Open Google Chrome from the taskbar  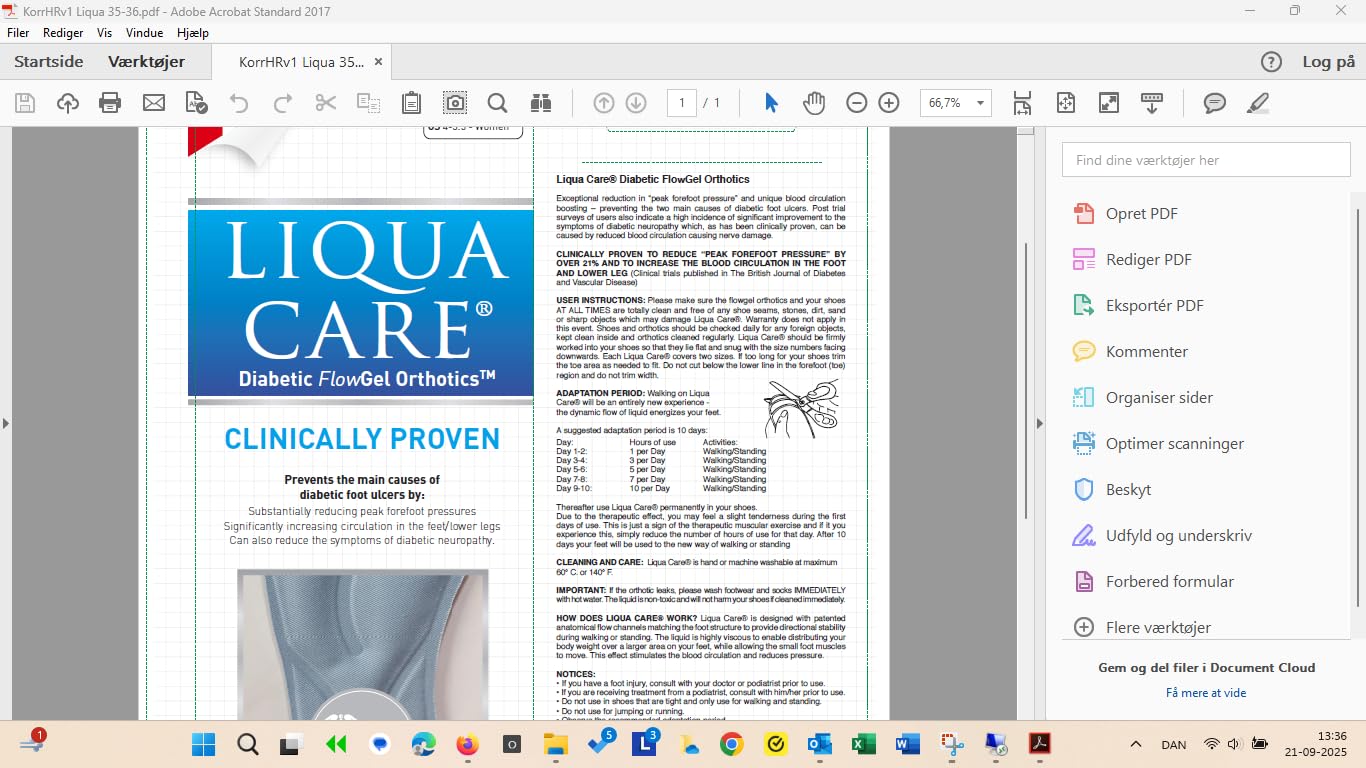click(x=731, y=744)
